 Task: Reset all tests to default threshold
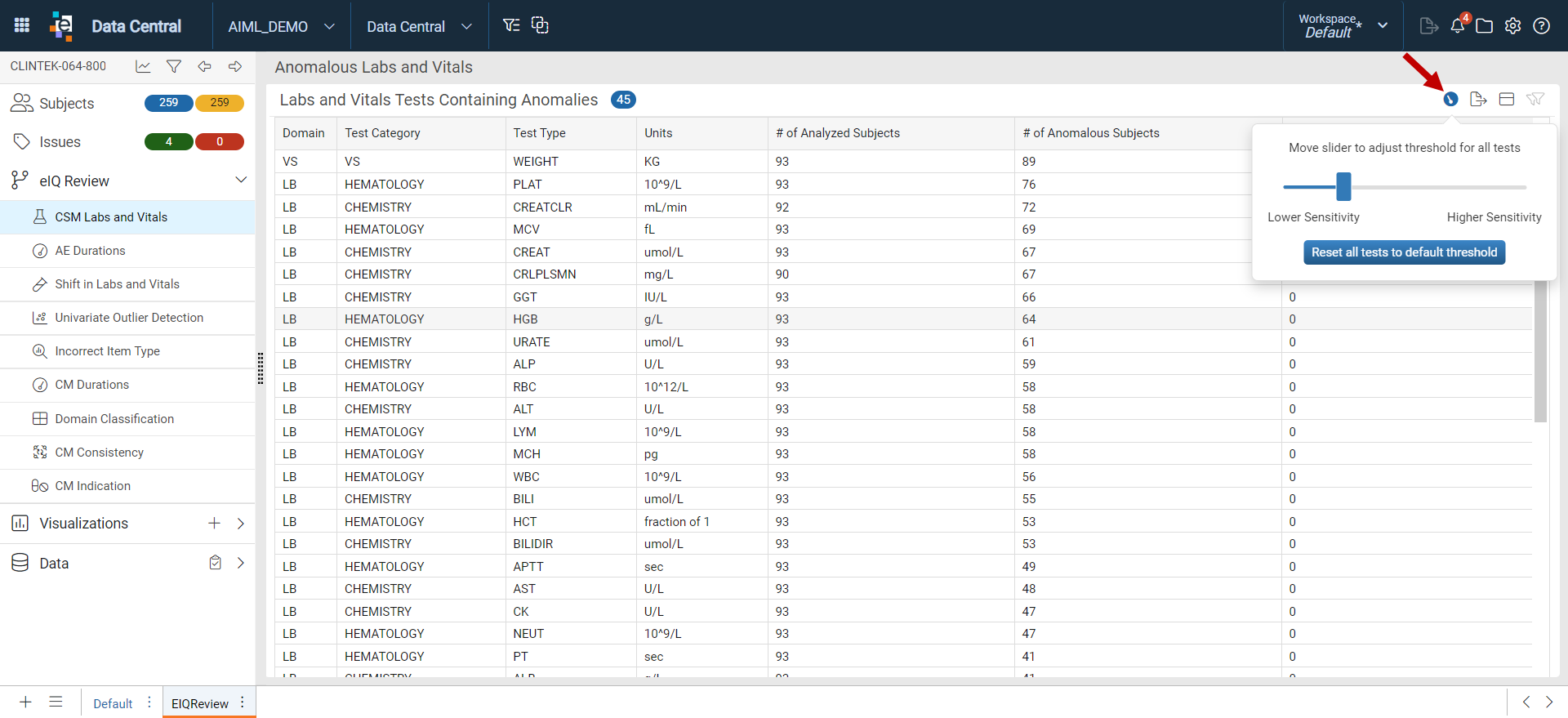(x=1404, y=252)
